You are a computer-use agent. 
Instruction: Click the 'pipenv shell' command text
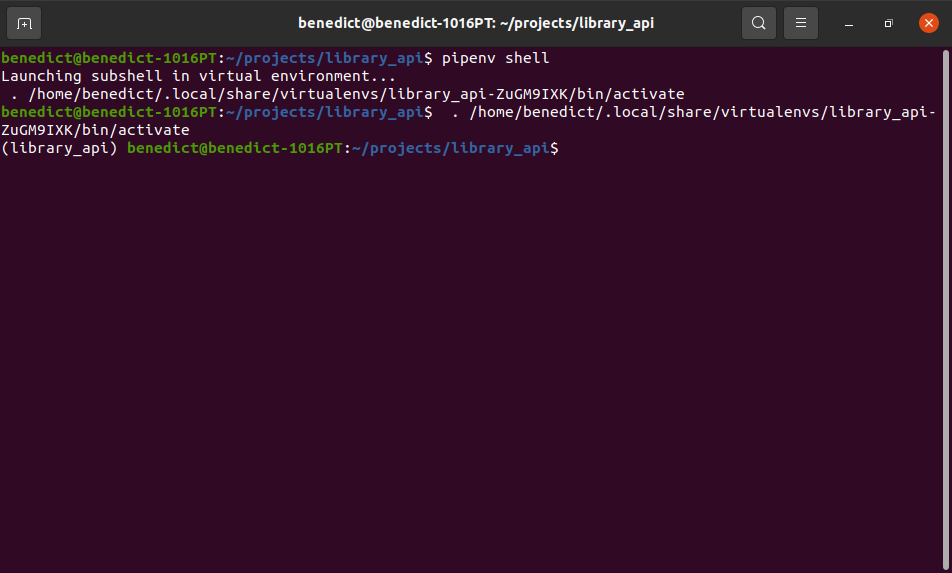pyautogui.click(x=495, y=58)
